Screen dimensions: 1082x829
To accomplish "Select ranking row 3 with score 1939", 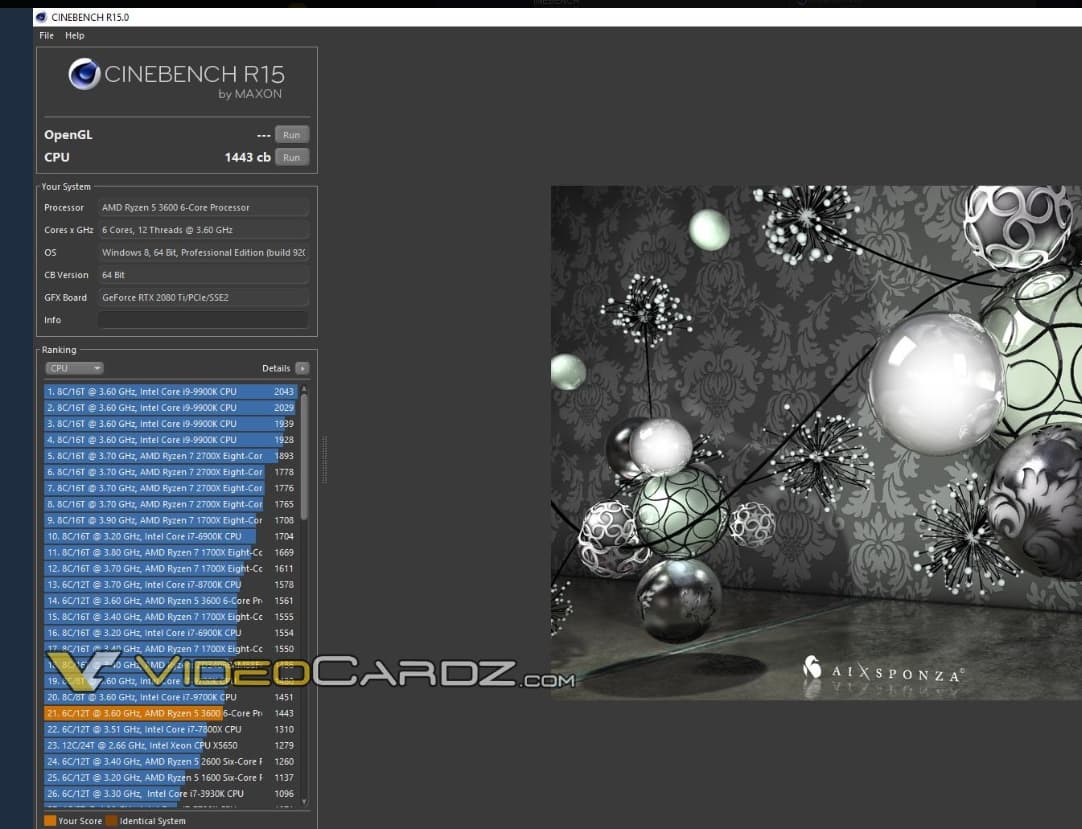I will click(171, 424).
